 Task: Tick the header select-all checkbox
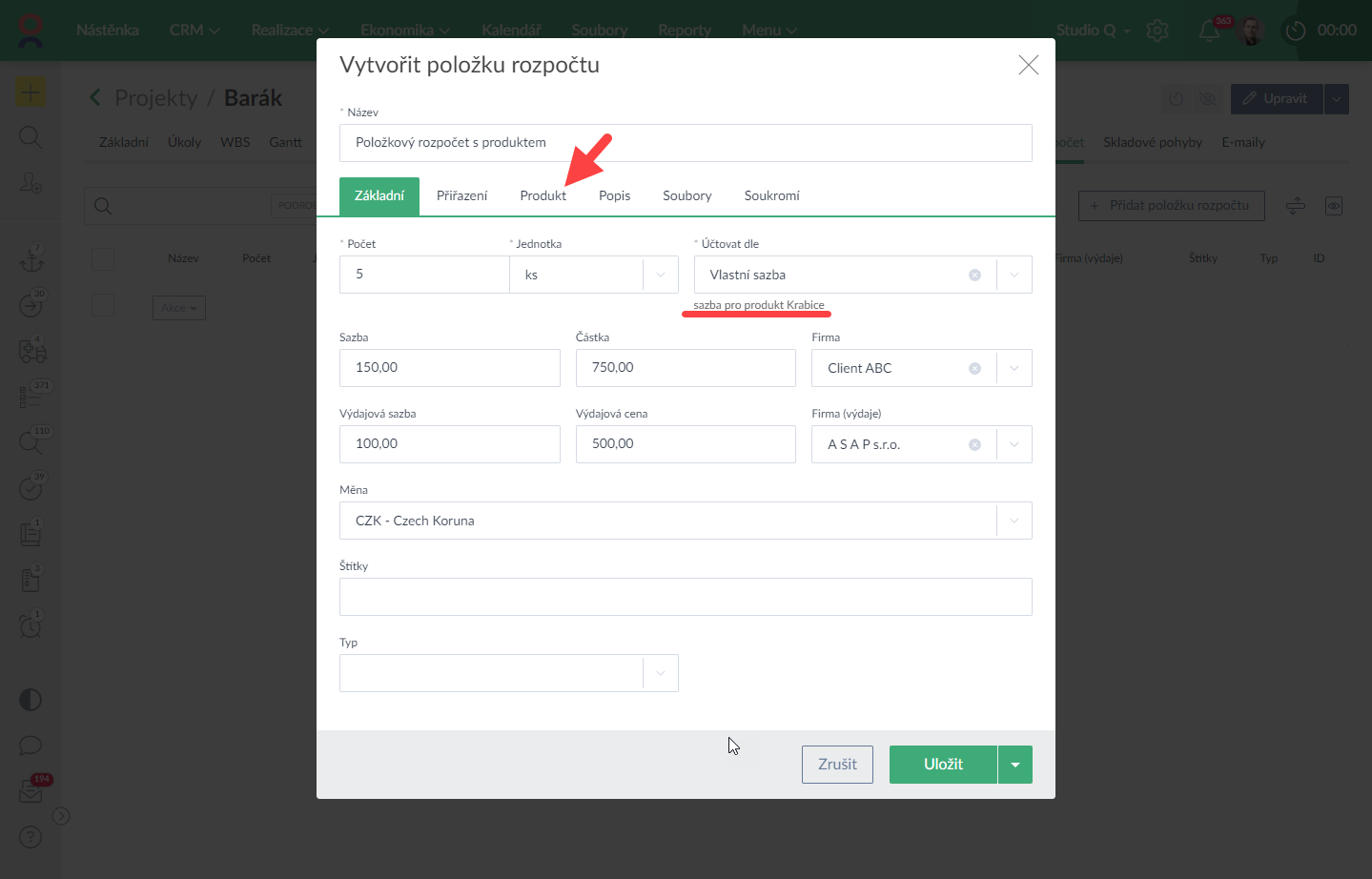pyautogui.click(x=103, y=258)
